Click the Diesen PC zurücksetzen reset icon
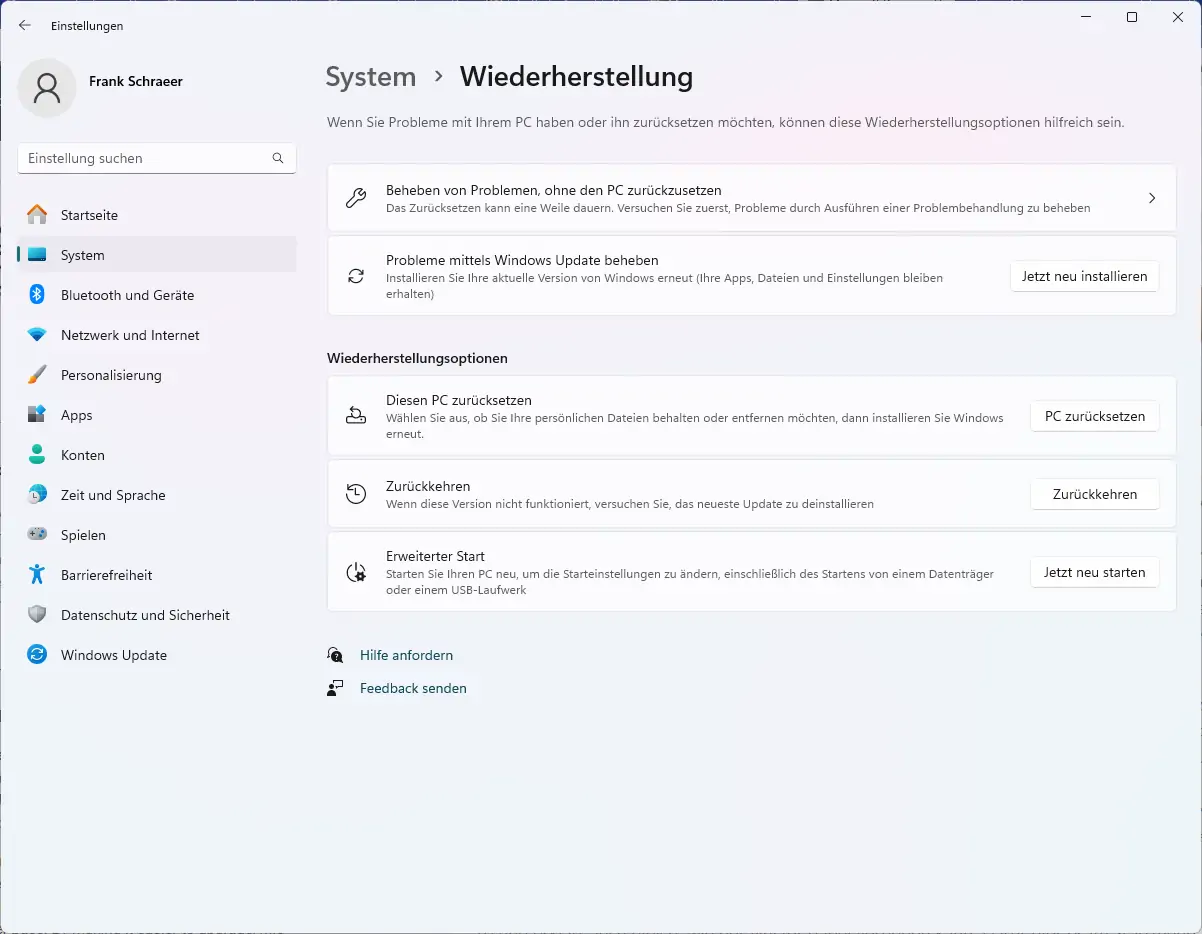The height and width of the screenshot is (934, 1202). (x=356, y=416)
